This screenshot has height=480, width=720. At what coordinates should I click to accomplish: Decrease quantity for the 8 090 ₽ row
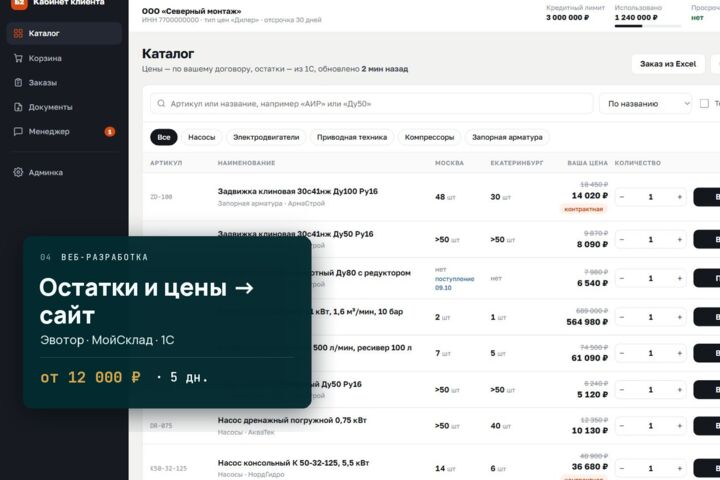(622, 239)
